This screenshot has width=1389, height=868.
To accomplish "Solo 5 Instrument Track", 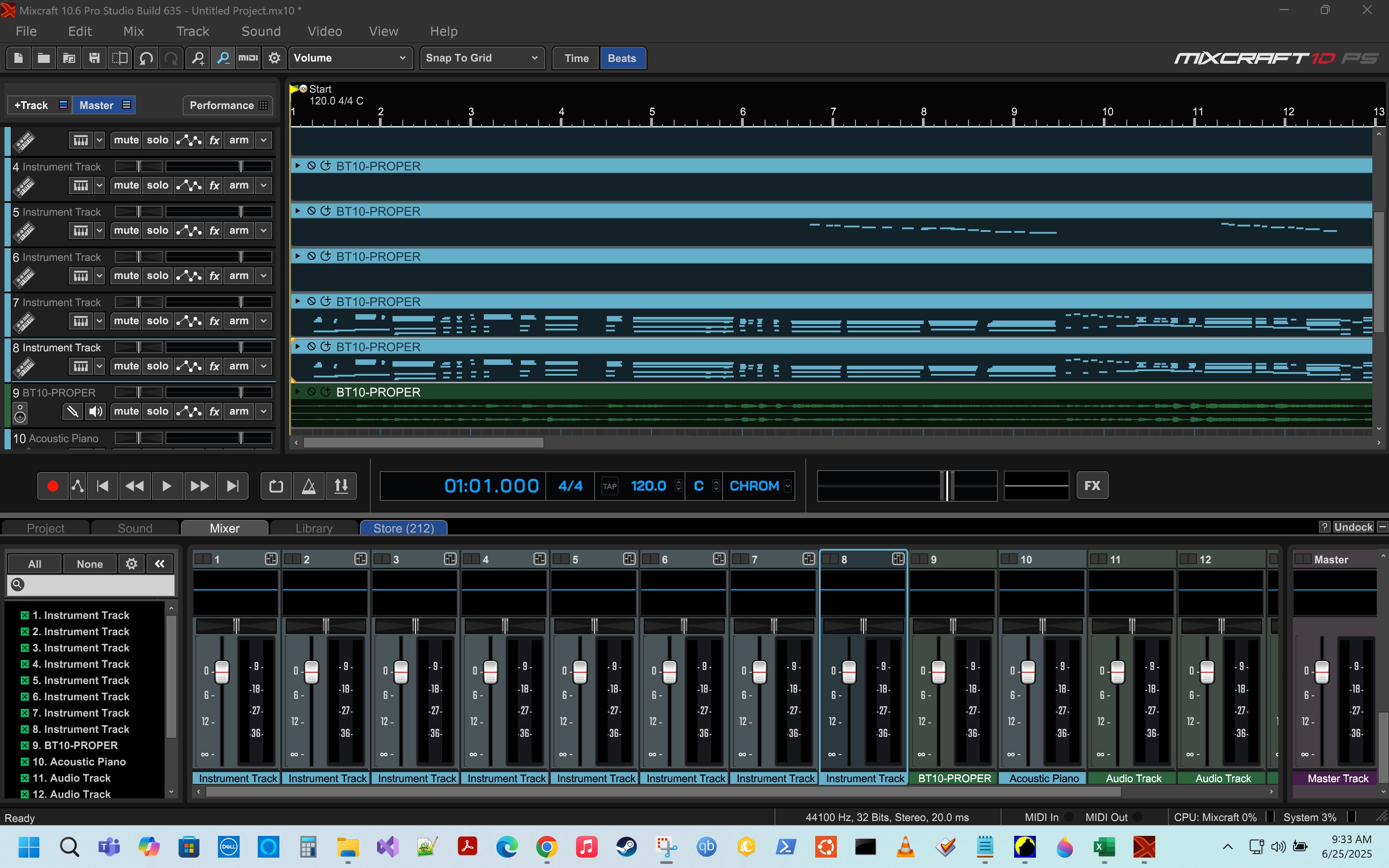I will [157, 231].
